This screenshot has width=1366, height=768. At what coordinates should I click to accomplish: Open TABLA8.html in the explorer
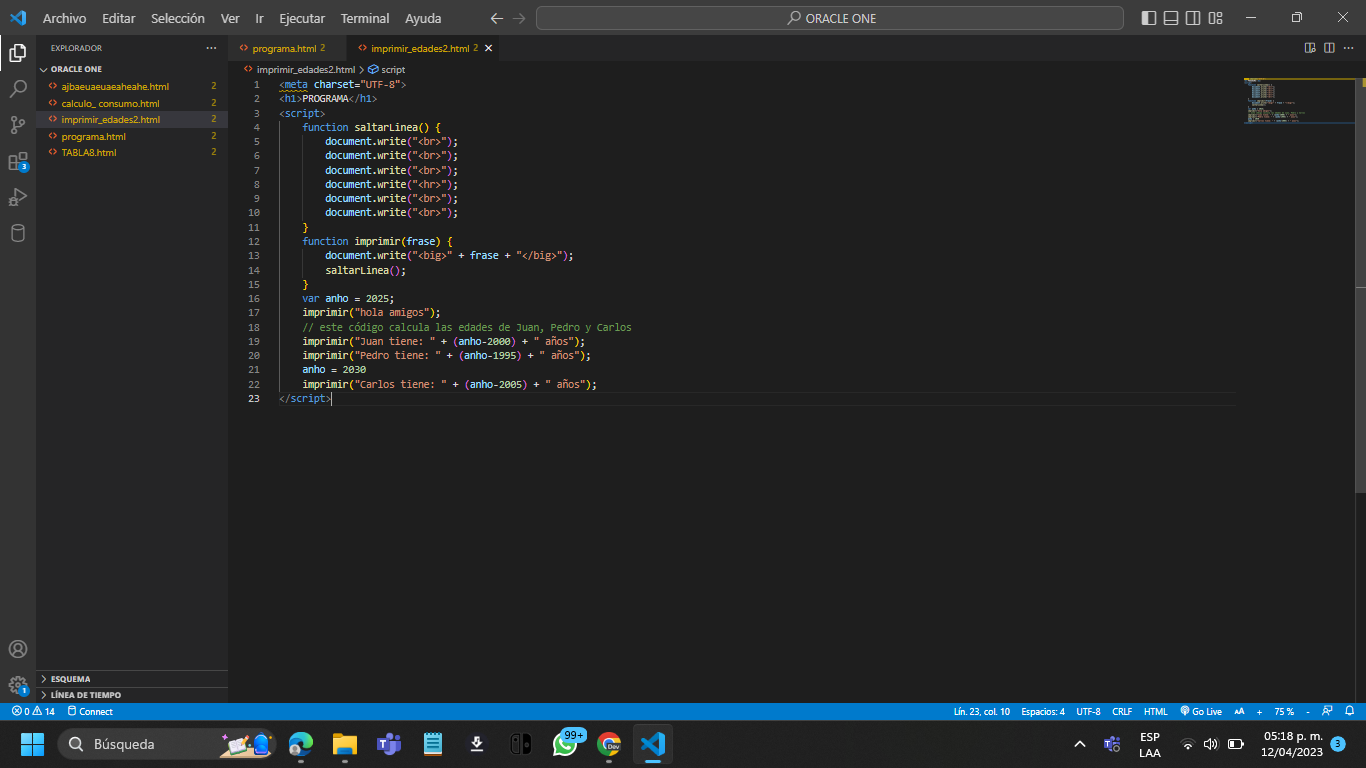click(132, 152)
